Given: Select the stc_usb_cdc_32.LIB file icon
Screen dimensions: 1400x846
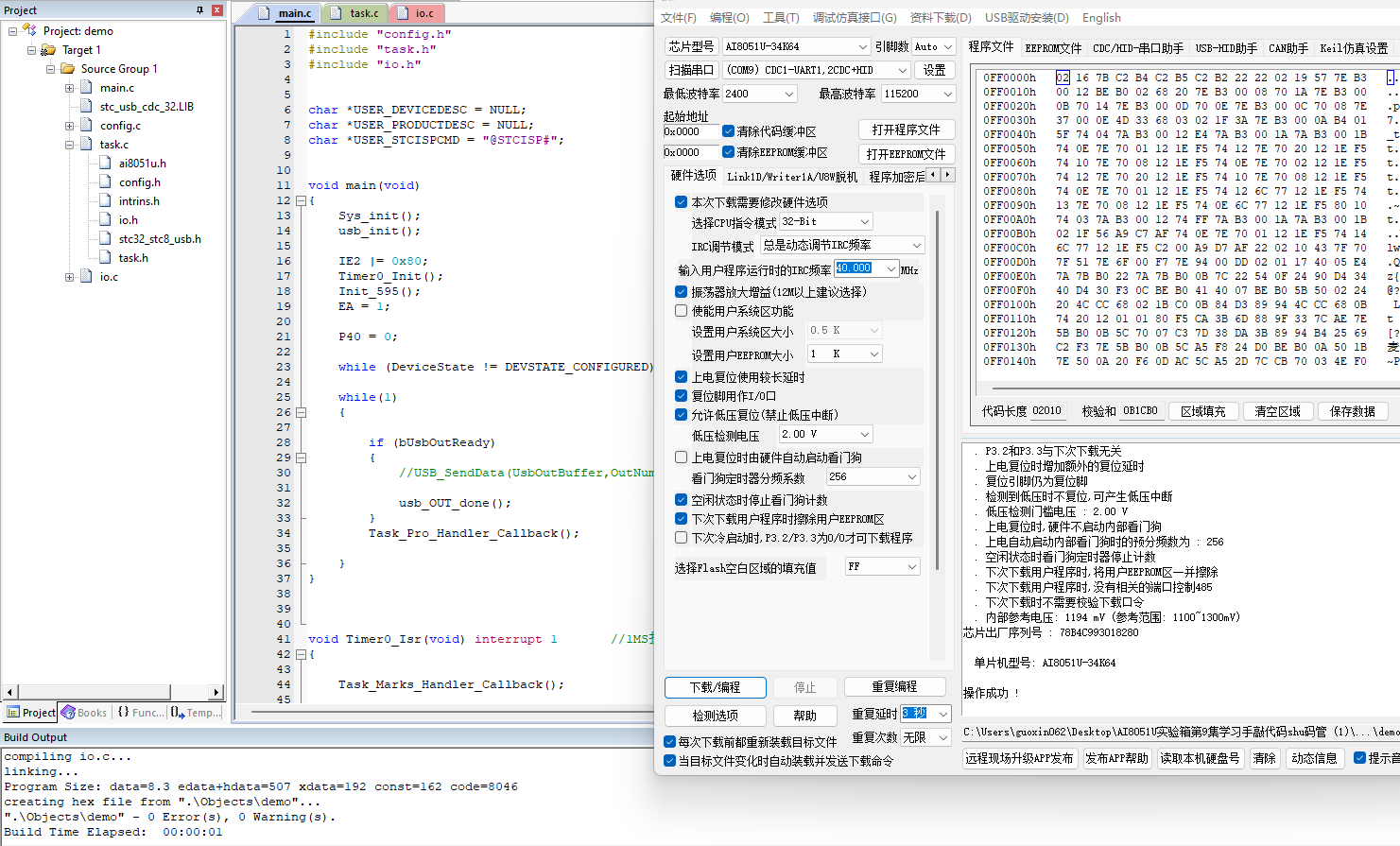Looking at the screenshot, I should pos(87,107).
